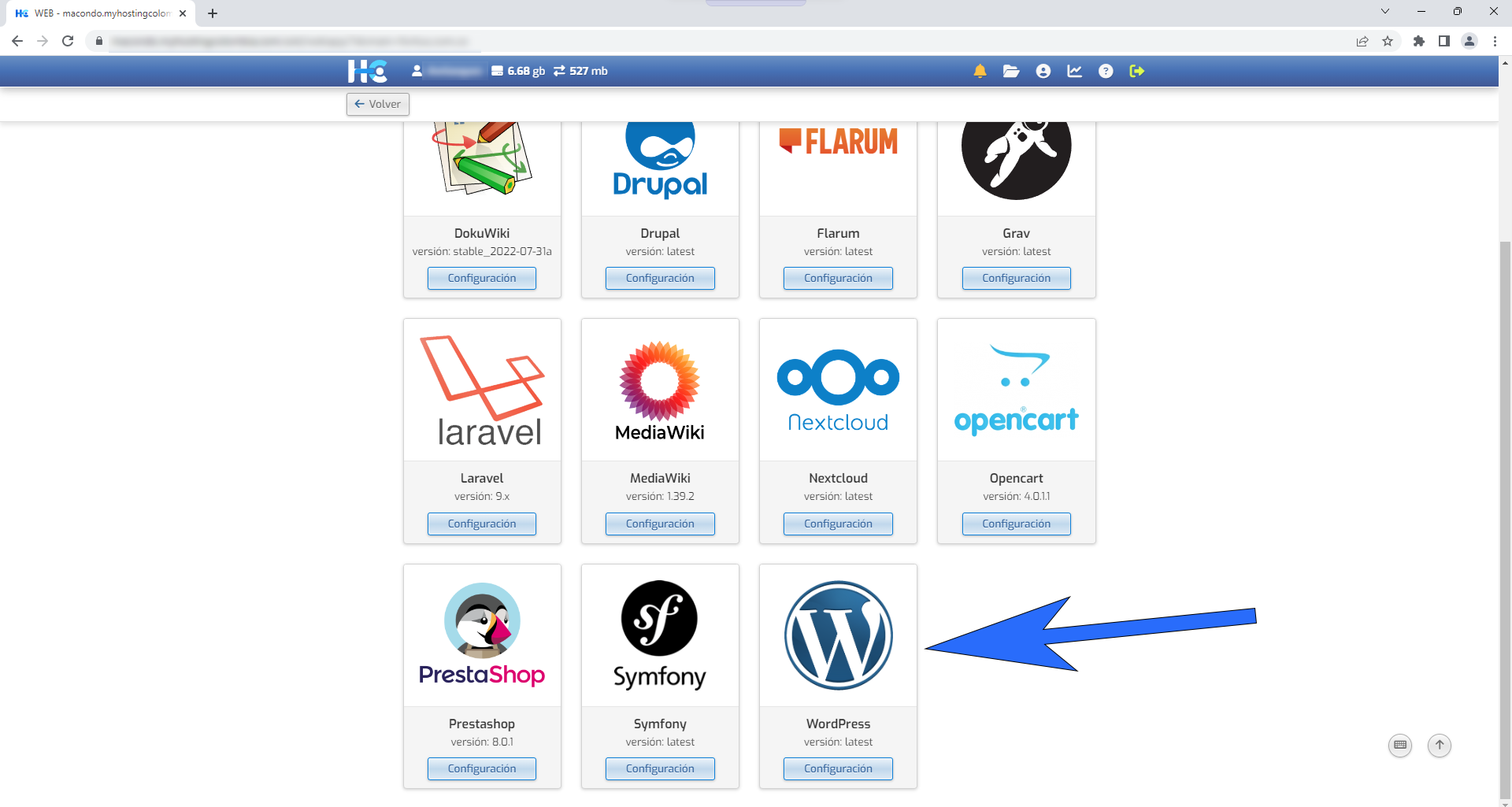Click the disk usage 6.68 gb indicator
1512x807 pixels.
click(518, 71)
